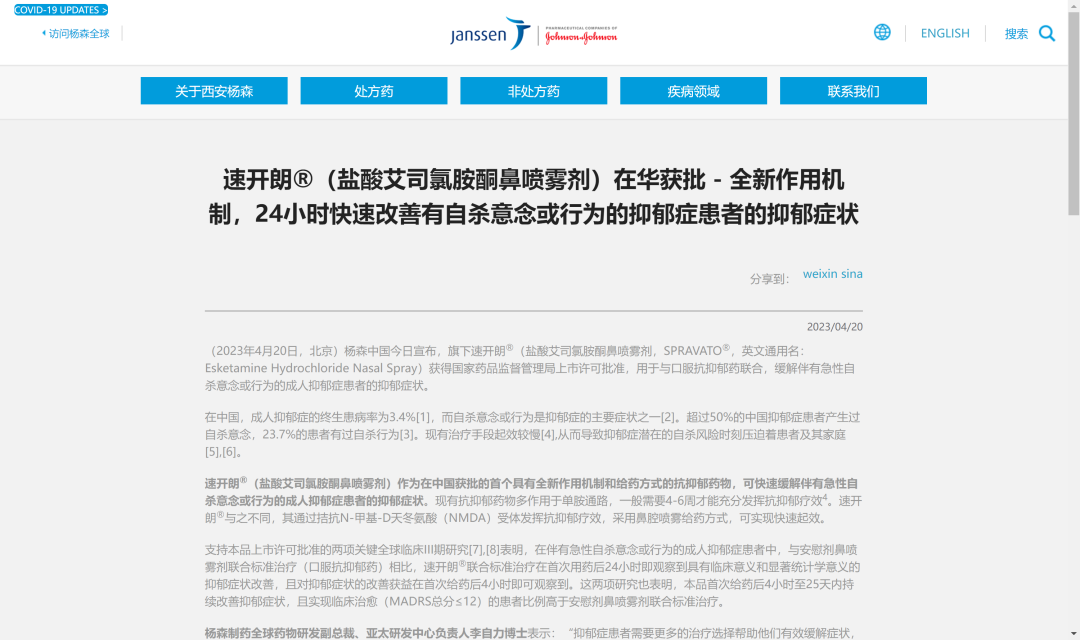Share article via sina link

[851, 273]
